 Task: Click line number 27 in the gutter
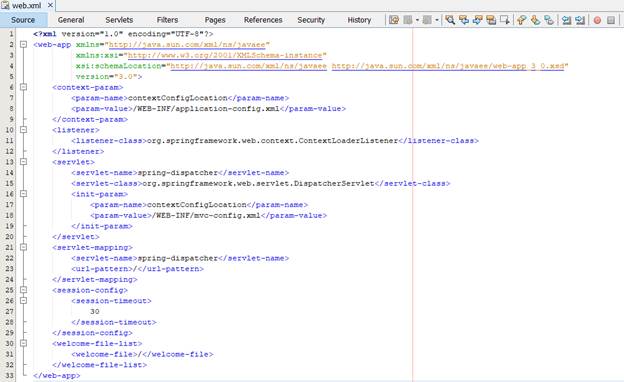click(9, 312)
